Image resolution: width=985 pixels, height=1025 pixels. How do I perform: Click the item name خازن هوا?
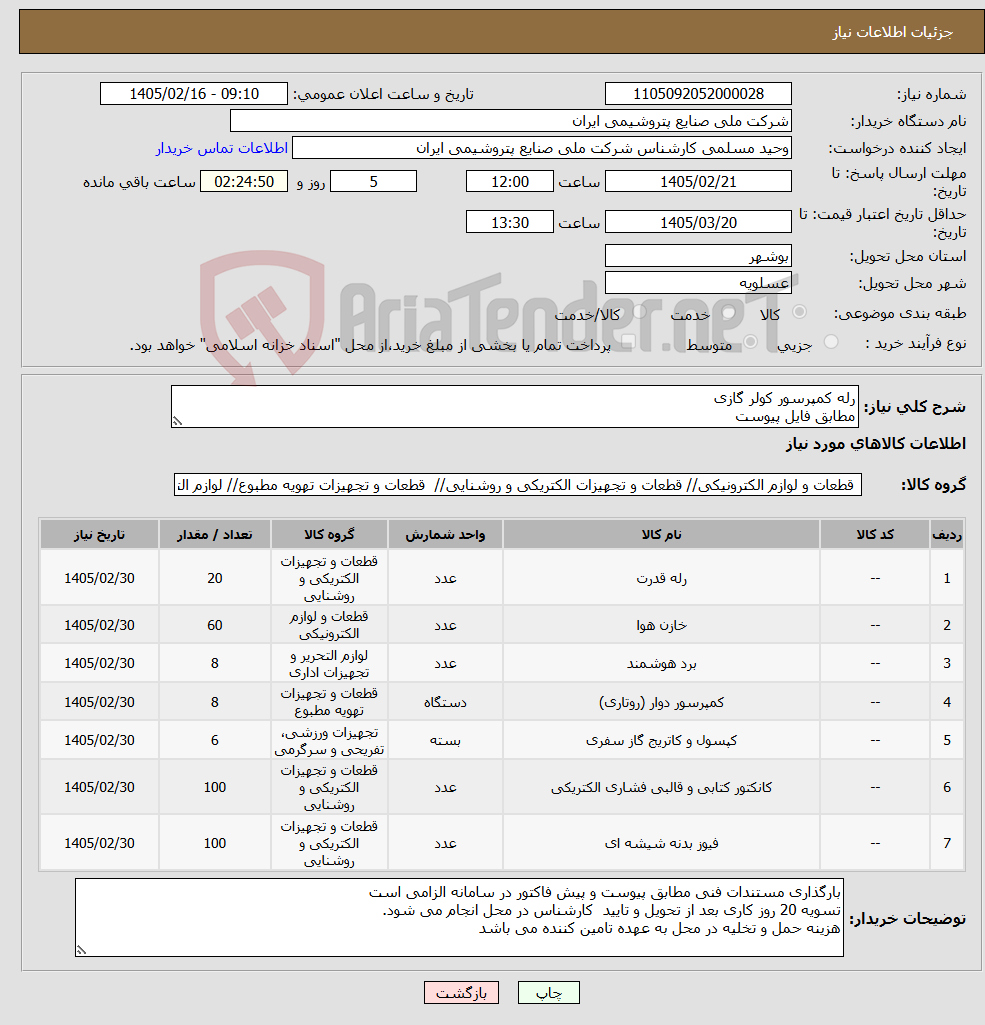[x=661, y=626]
